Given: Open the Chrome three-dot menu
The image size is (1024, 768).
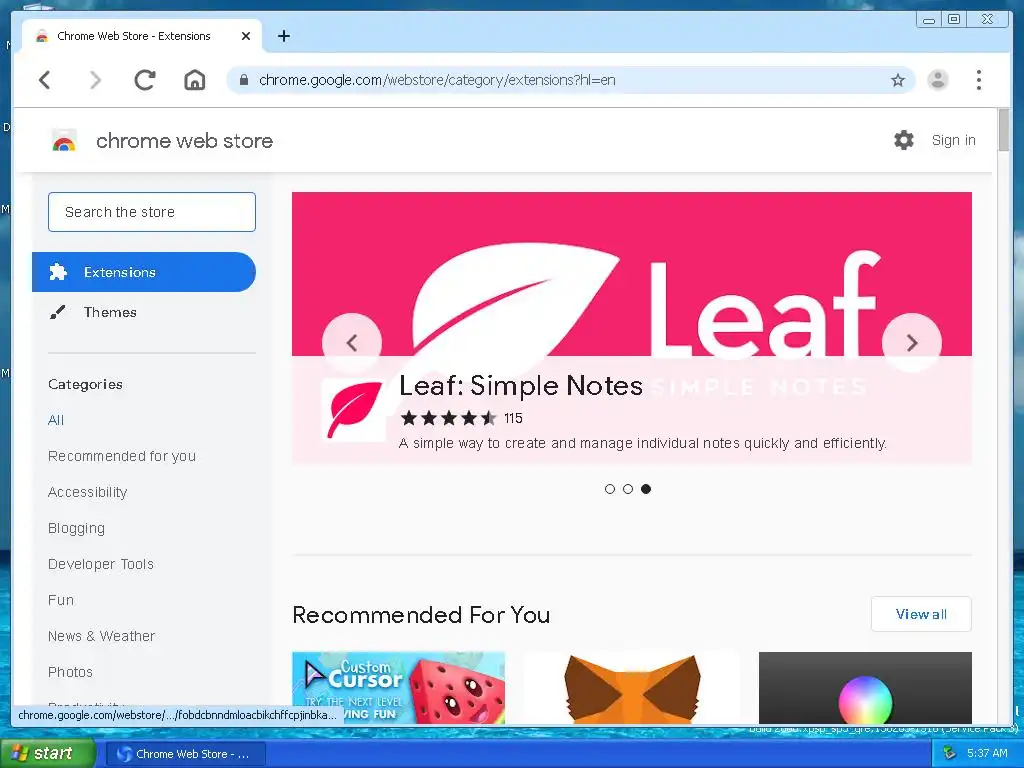Looking at the screenshot, I should tap(978, 80).
